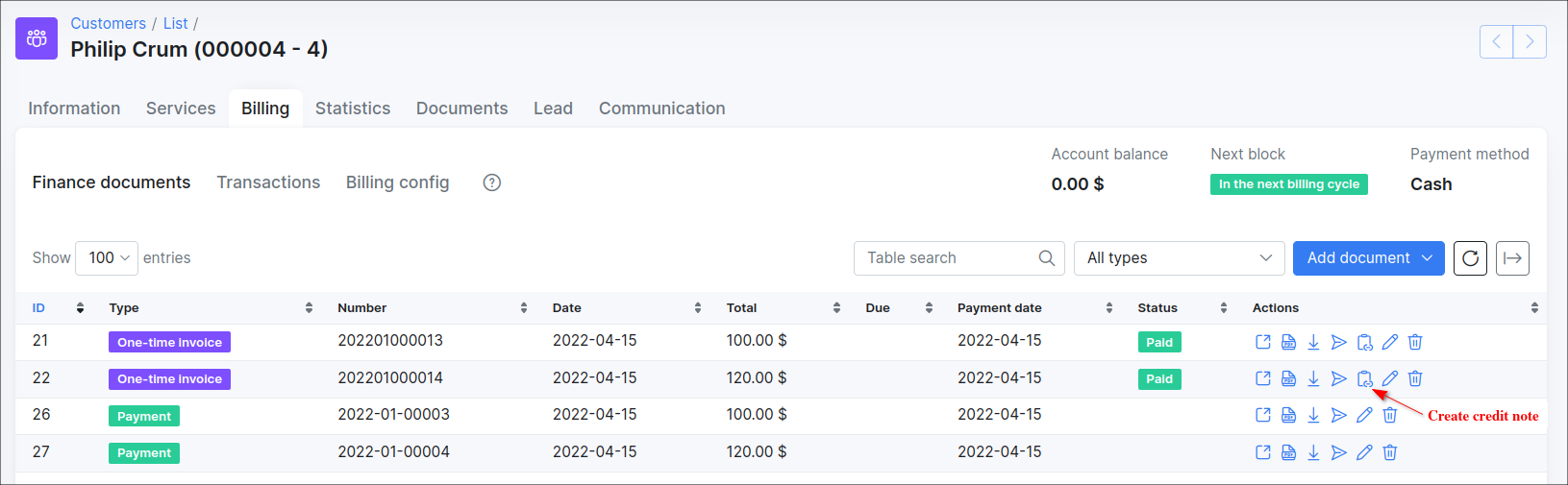Screen dimensions: 1568x485
Task: Delete invoice 202201000013 via trash icon
Action: tap(1415, 343)
